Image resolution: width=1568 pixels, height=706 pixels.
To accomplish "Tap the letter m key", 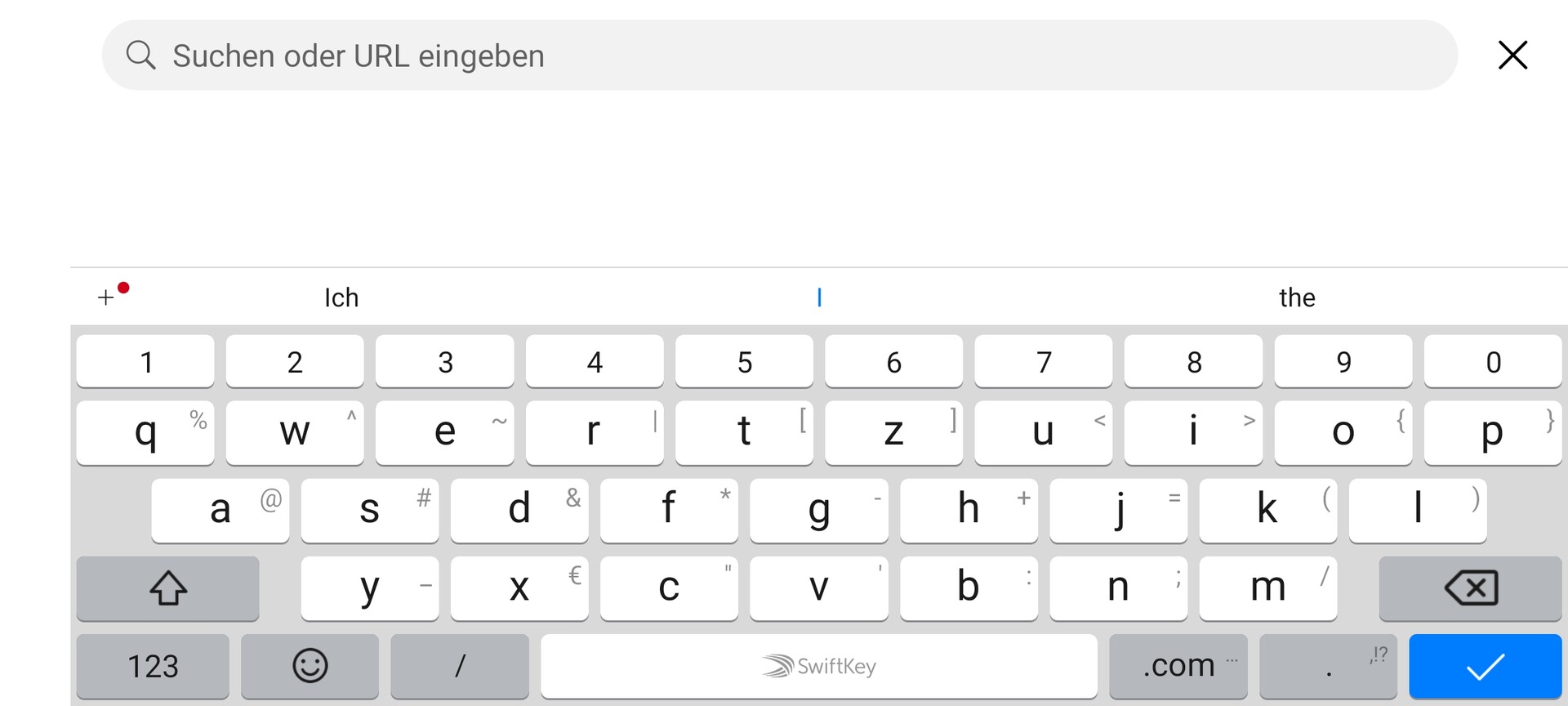I will pyautogui.click(x=1267, y=588).
